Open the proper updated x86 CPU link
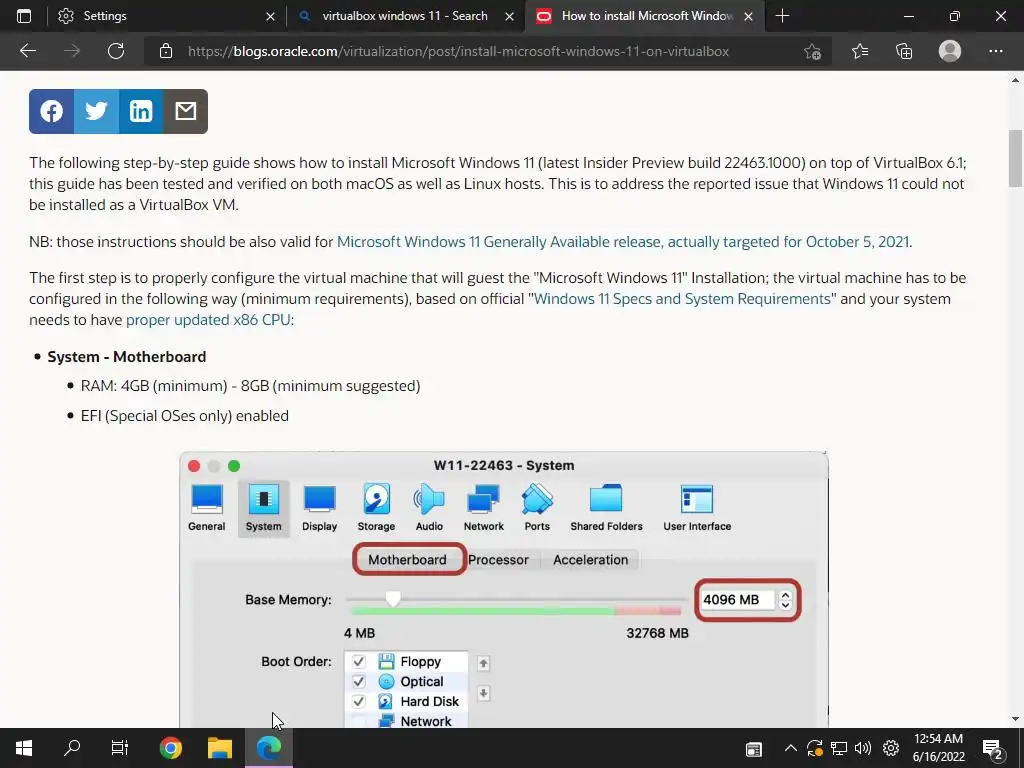 click(208, 319)
